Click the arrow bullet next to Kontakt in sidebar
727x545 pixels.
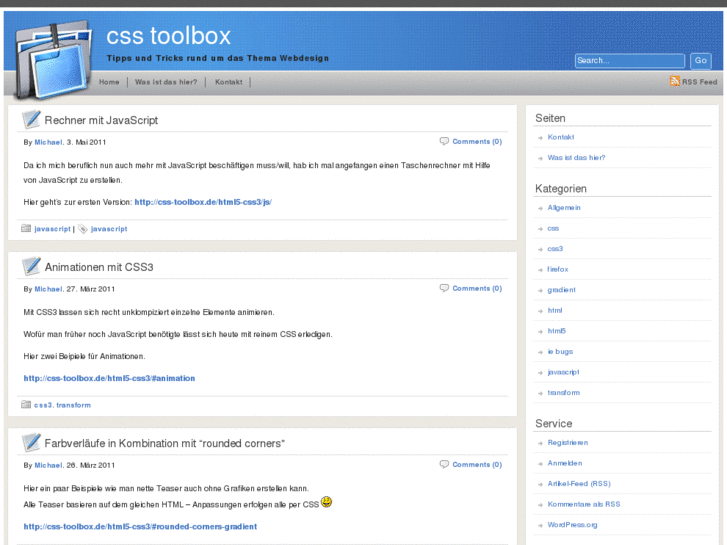click(540, 138)
